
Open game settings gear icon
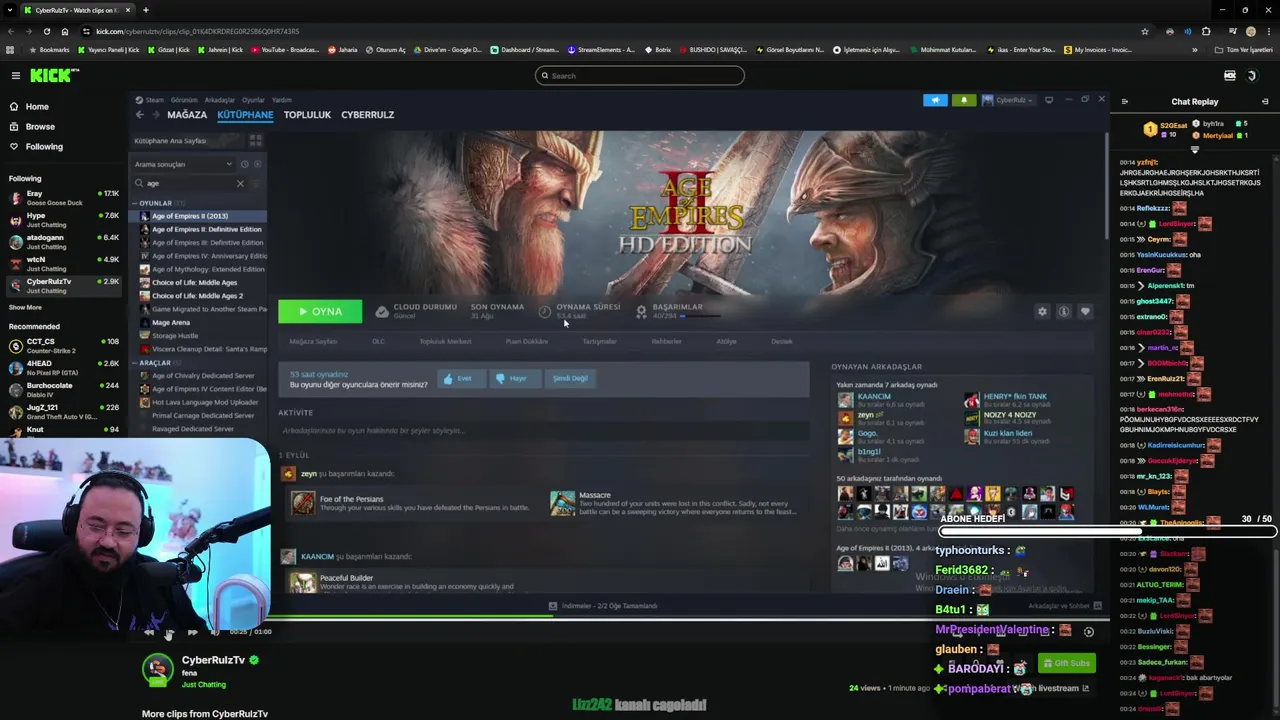point(1042,311)
